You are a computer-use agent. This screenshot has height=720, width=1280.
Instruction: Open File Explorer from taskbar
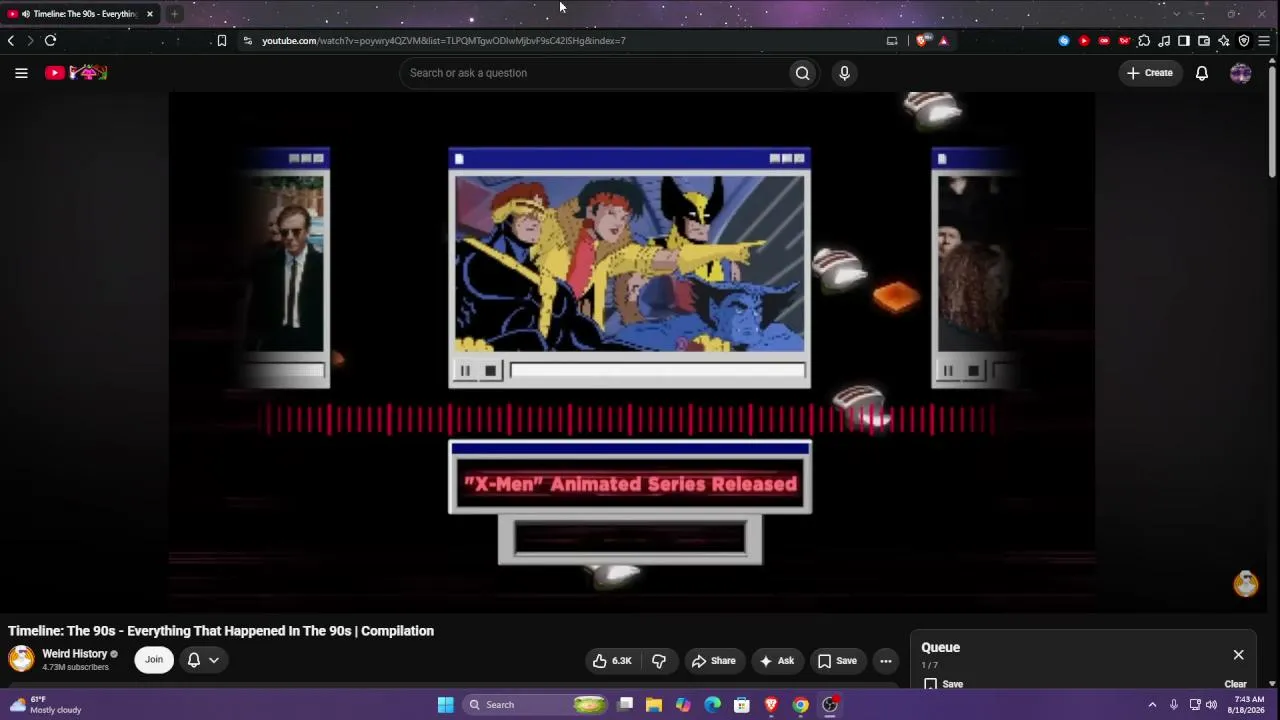[x=654, y=705]
